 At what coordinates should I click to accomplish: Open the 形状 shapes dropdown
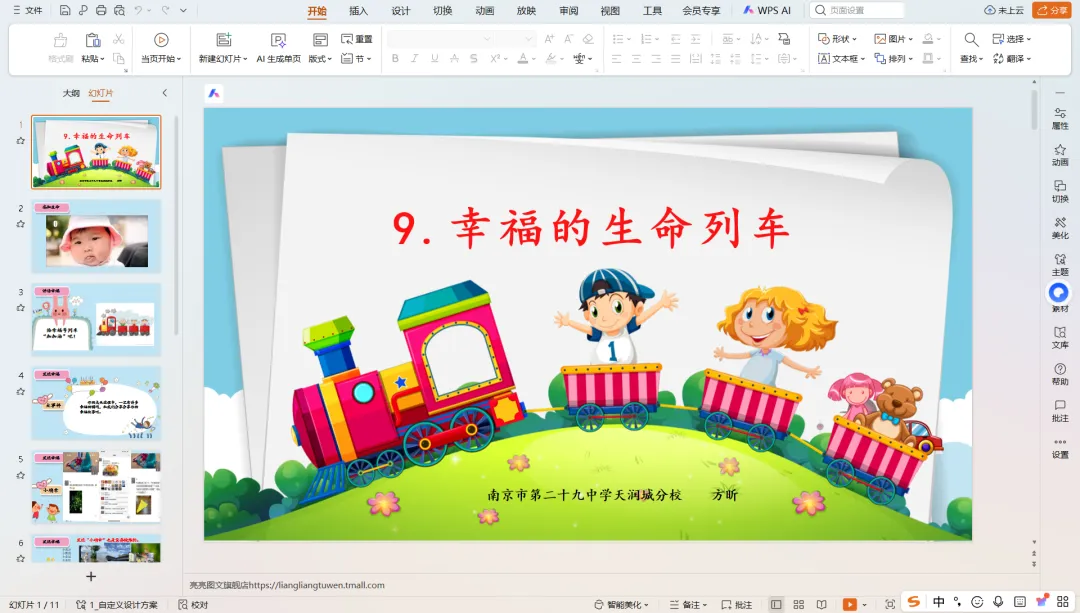click(x=837, y=39)
